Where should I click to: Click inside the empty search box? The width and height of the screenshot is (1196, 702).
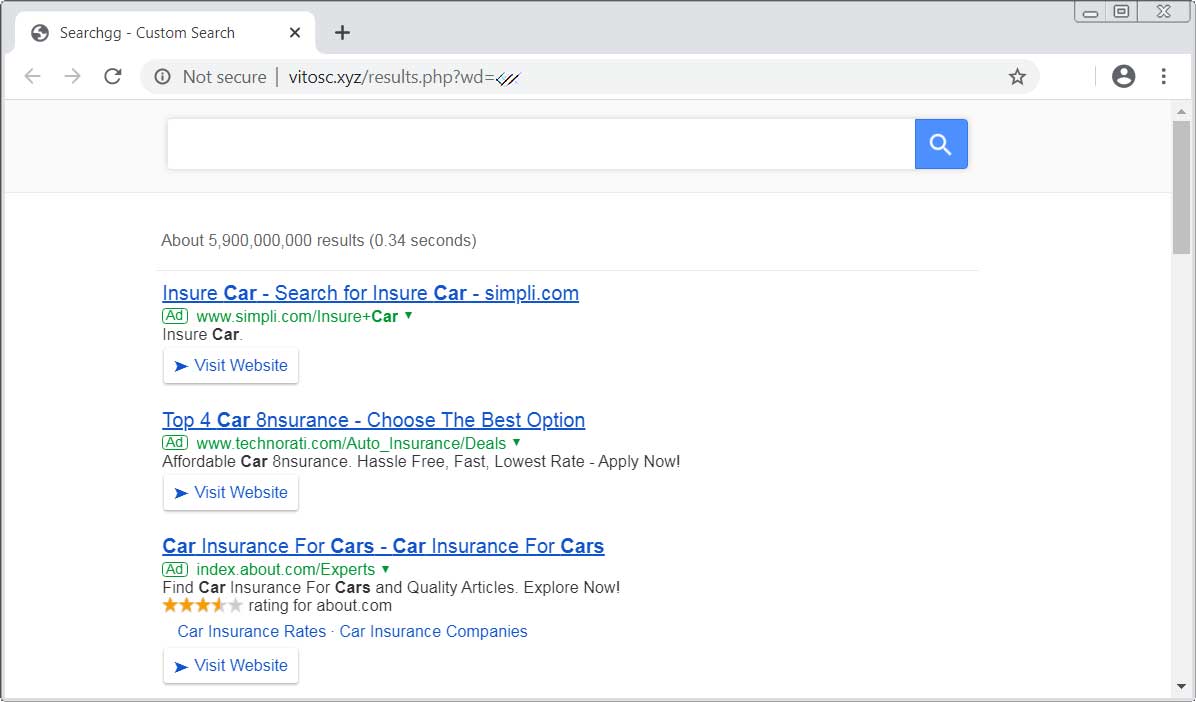[540, 143]
